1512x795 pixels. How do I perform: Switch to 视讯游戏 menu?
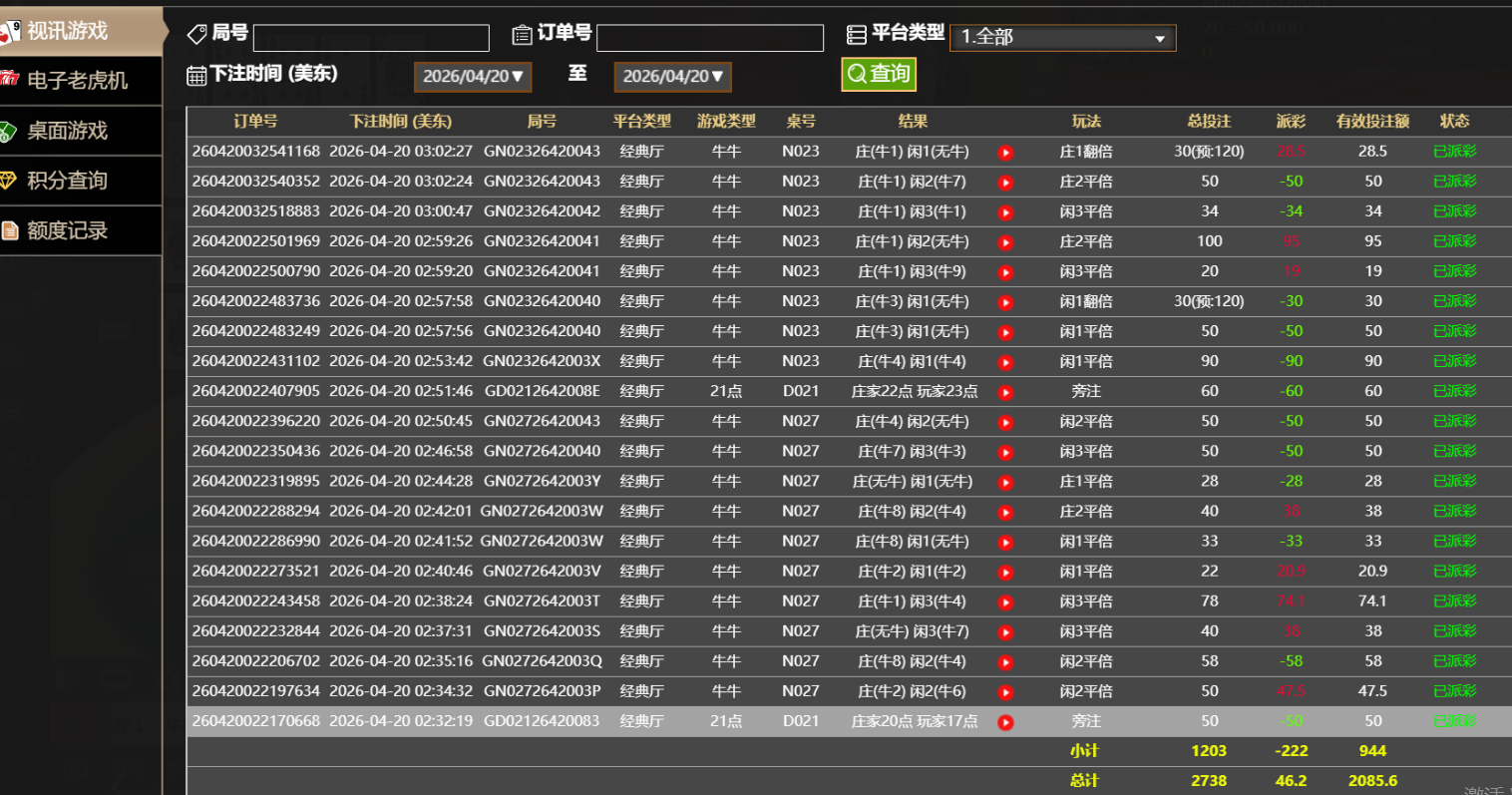[67, 31]
